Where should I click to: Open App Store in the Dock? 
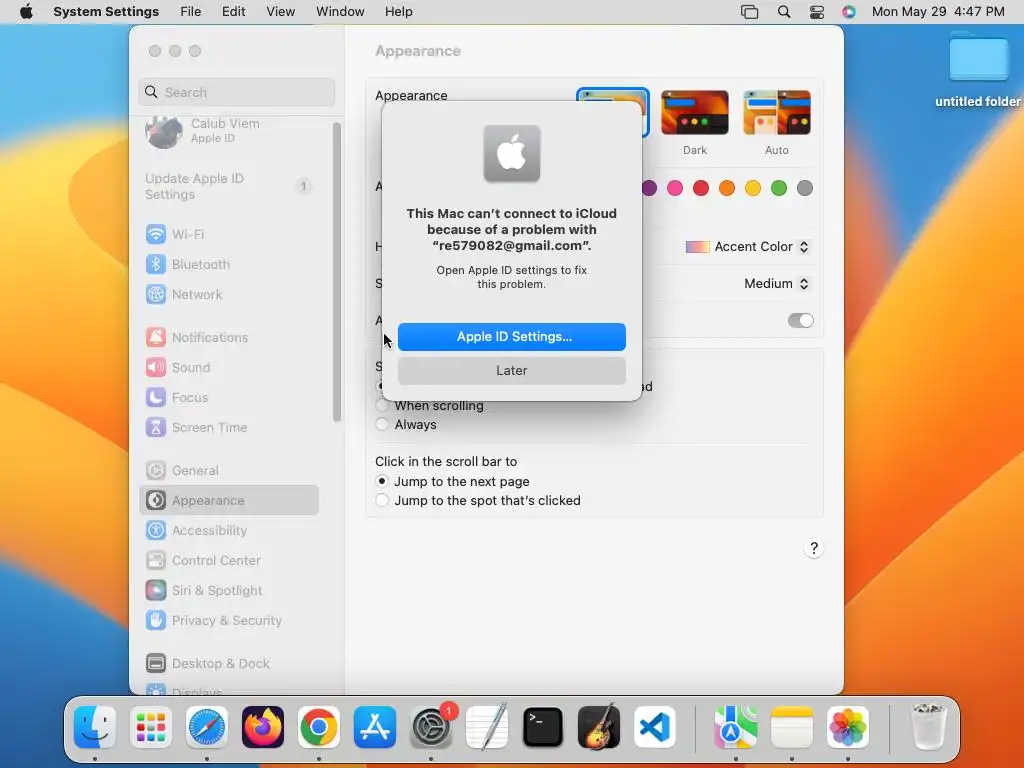point(375,727)
